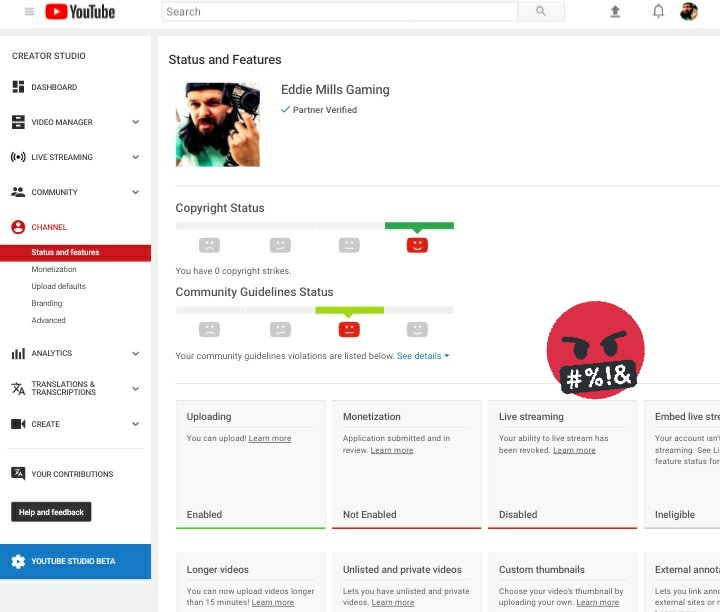Open Branding in channel submenu
The height and width of the screenshot is (612, 720).
46,303
